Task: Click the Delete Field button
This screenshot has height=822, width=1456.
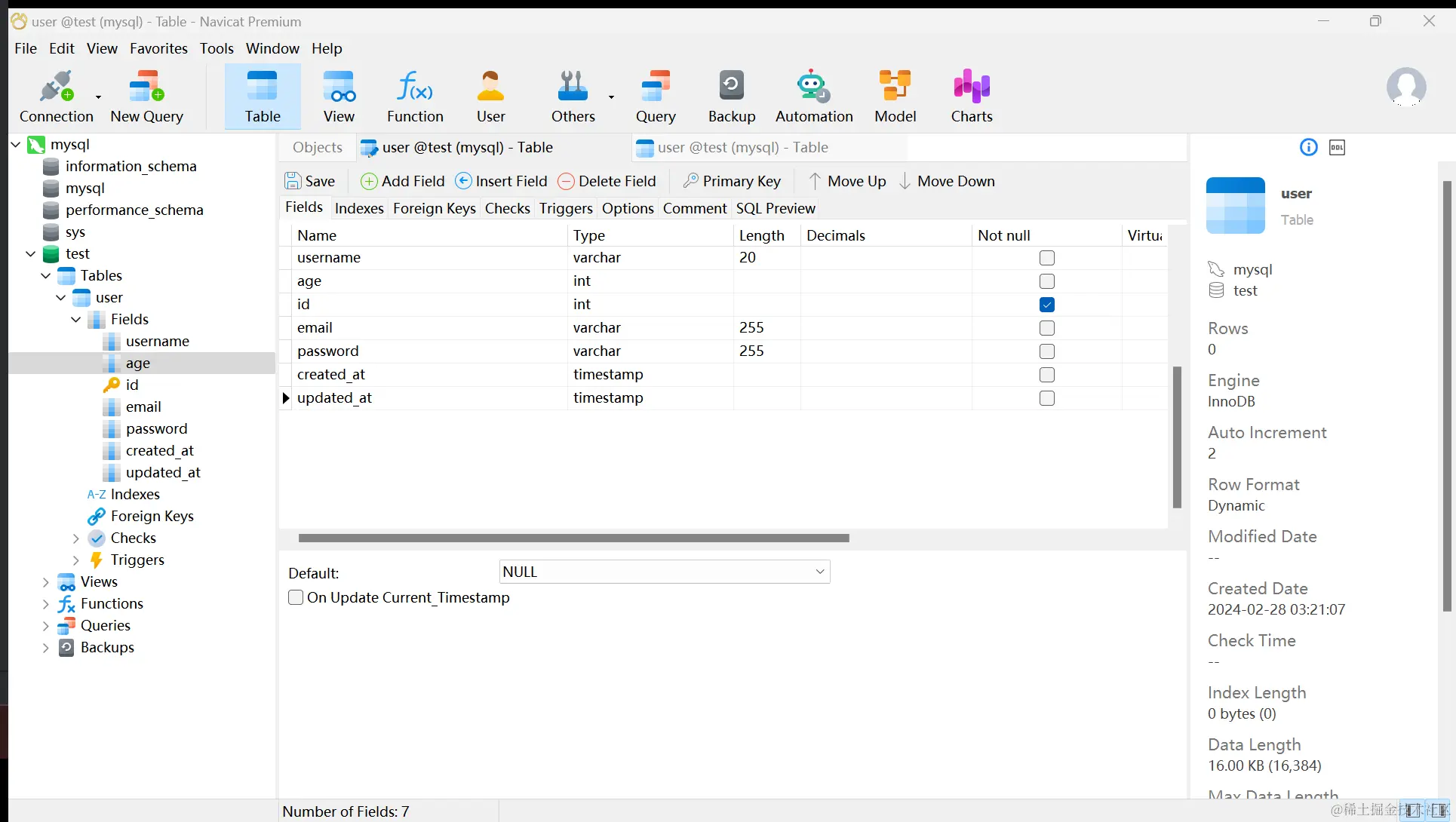Action: 607,181
